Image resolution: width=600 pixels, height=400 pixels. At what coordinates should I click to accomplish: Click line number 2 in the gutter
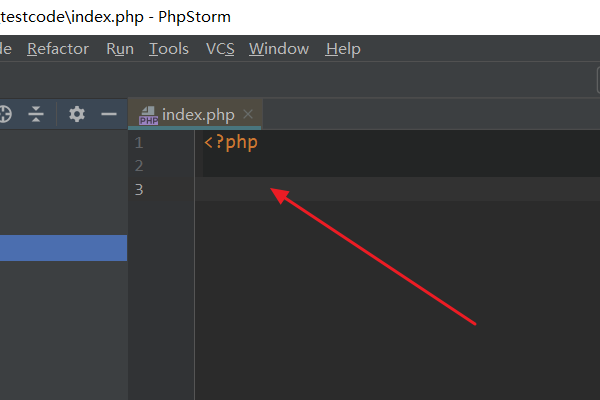click(x=138, y=165)
